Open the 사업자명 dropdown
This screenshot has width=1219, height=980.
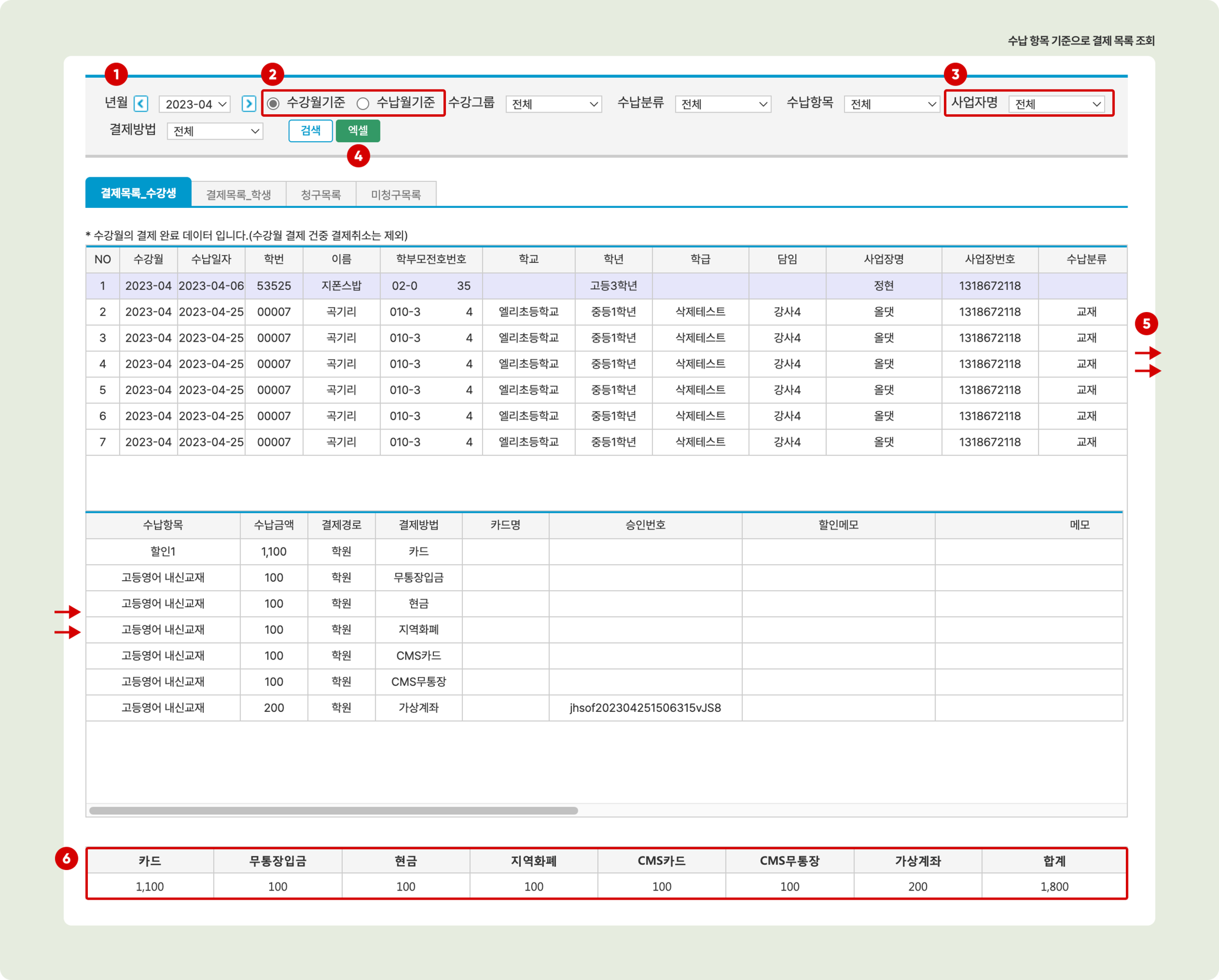(1056, 104)
